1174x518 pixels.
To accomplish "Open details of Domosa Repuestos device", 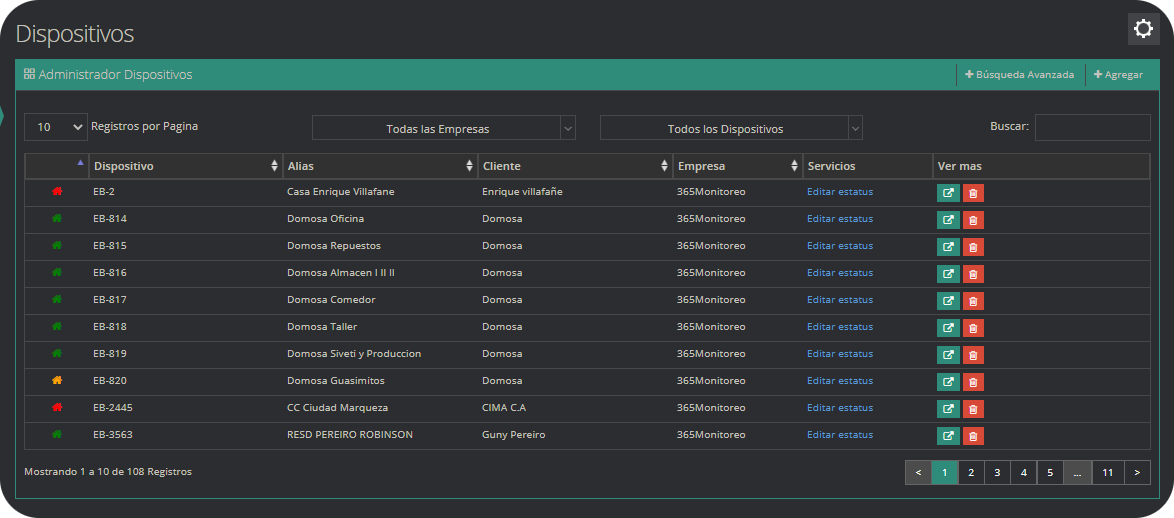I will pyautogui.click(x=948, y=247).
